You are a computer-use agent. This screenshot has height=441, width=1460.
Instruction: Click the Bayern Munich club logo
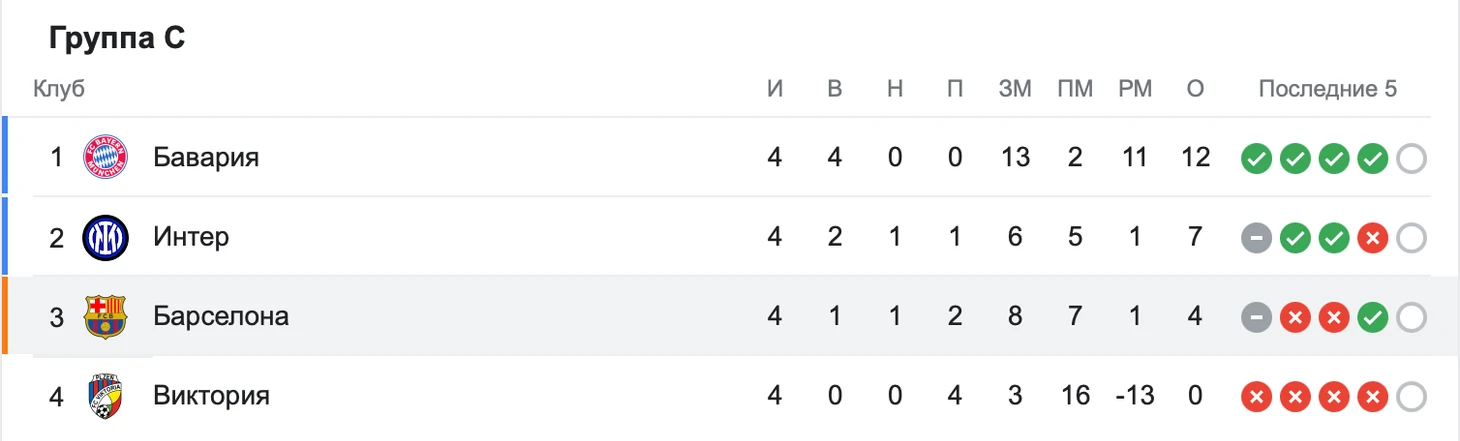tap(105, 157)
